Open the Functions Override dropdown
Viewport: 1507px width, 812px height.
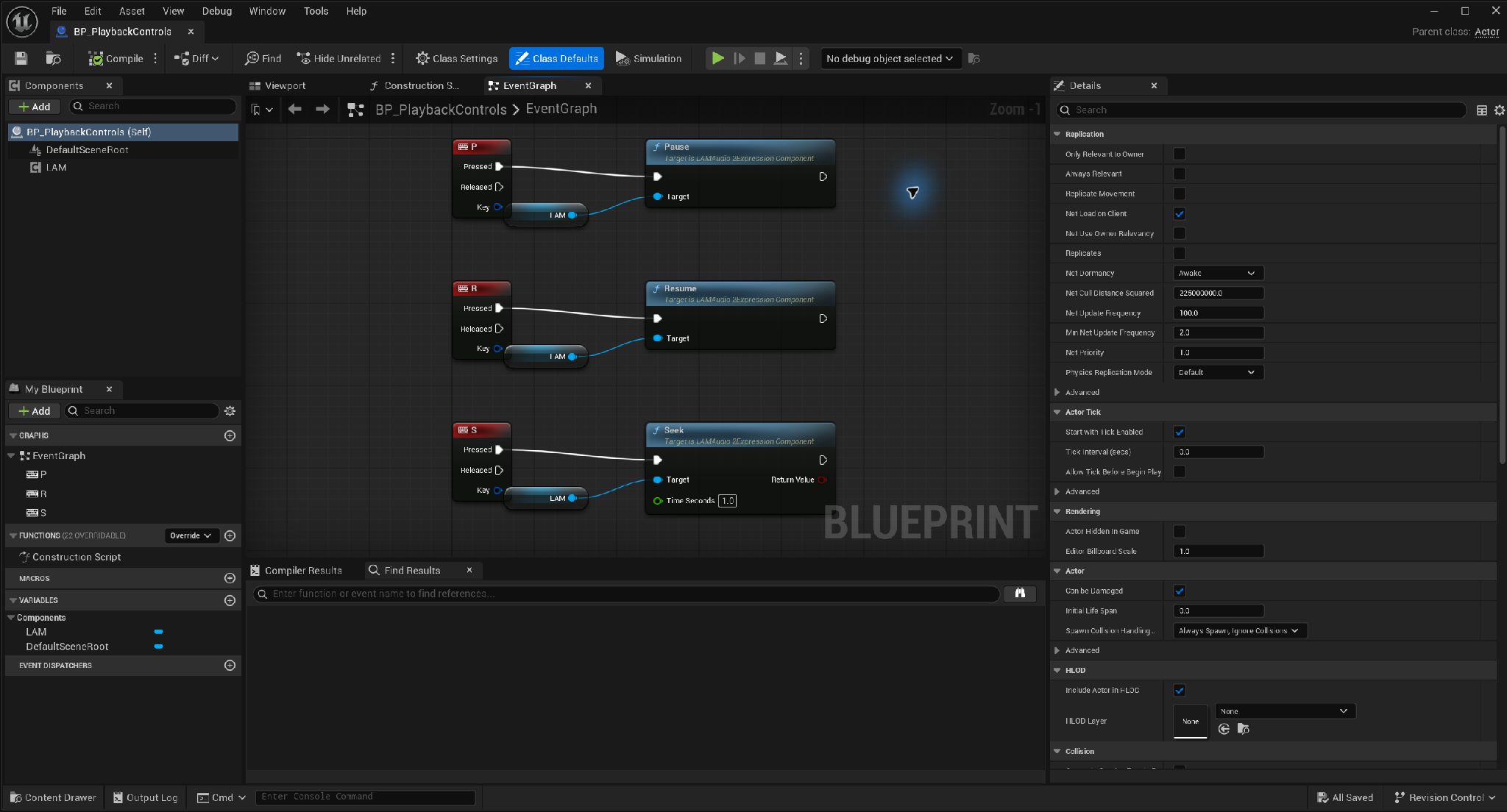[191, 535]
